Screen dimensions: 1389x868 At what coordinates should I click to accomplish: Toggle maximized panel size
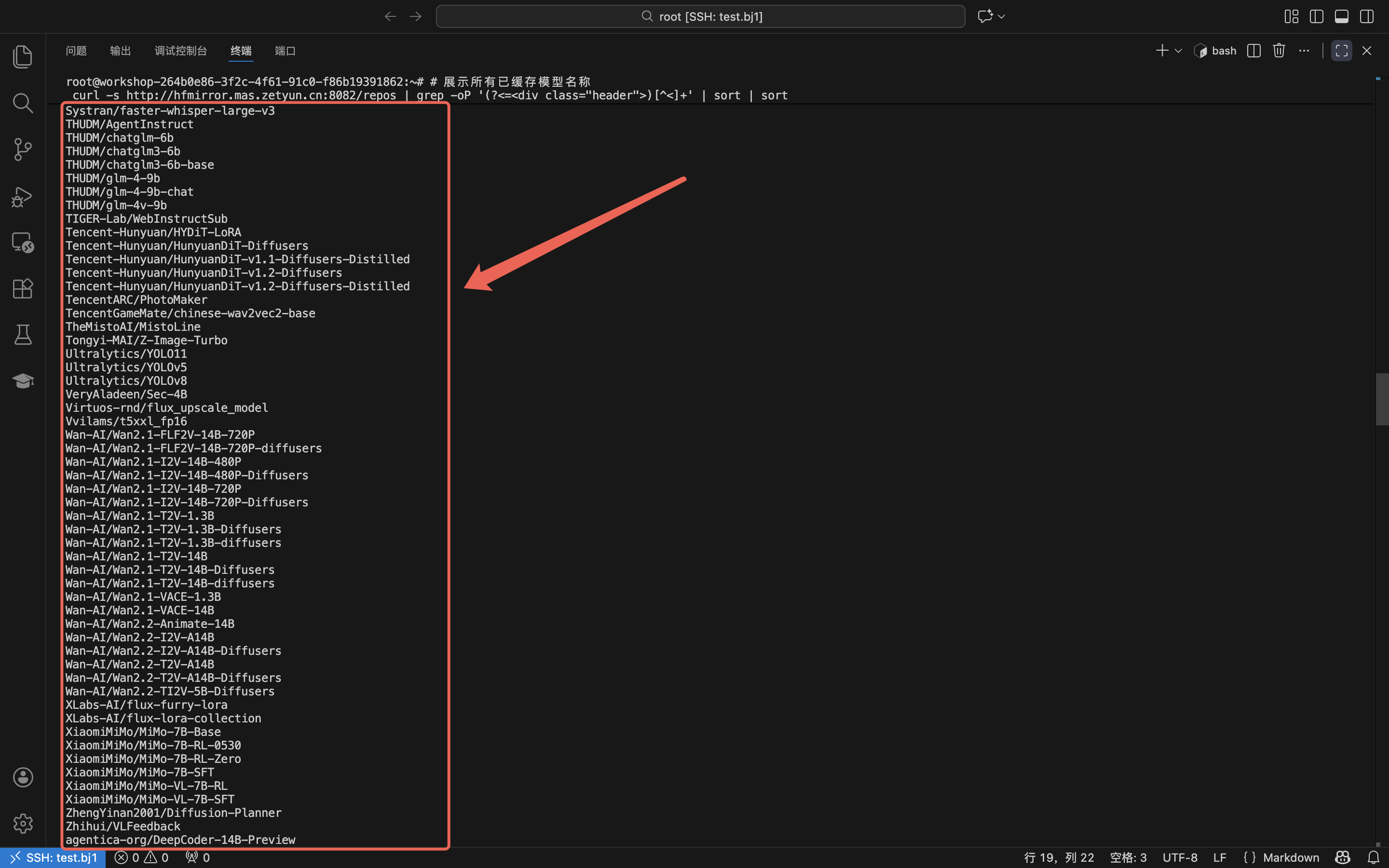point(1341,51)
